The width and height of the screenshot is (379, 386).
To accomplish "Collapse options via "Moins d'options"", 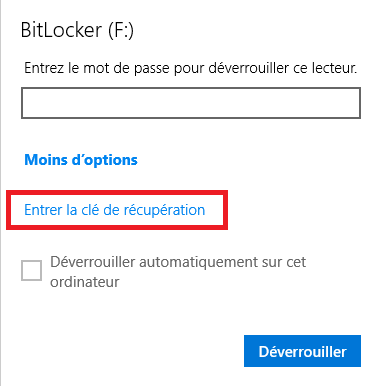I will pos(81,160).
